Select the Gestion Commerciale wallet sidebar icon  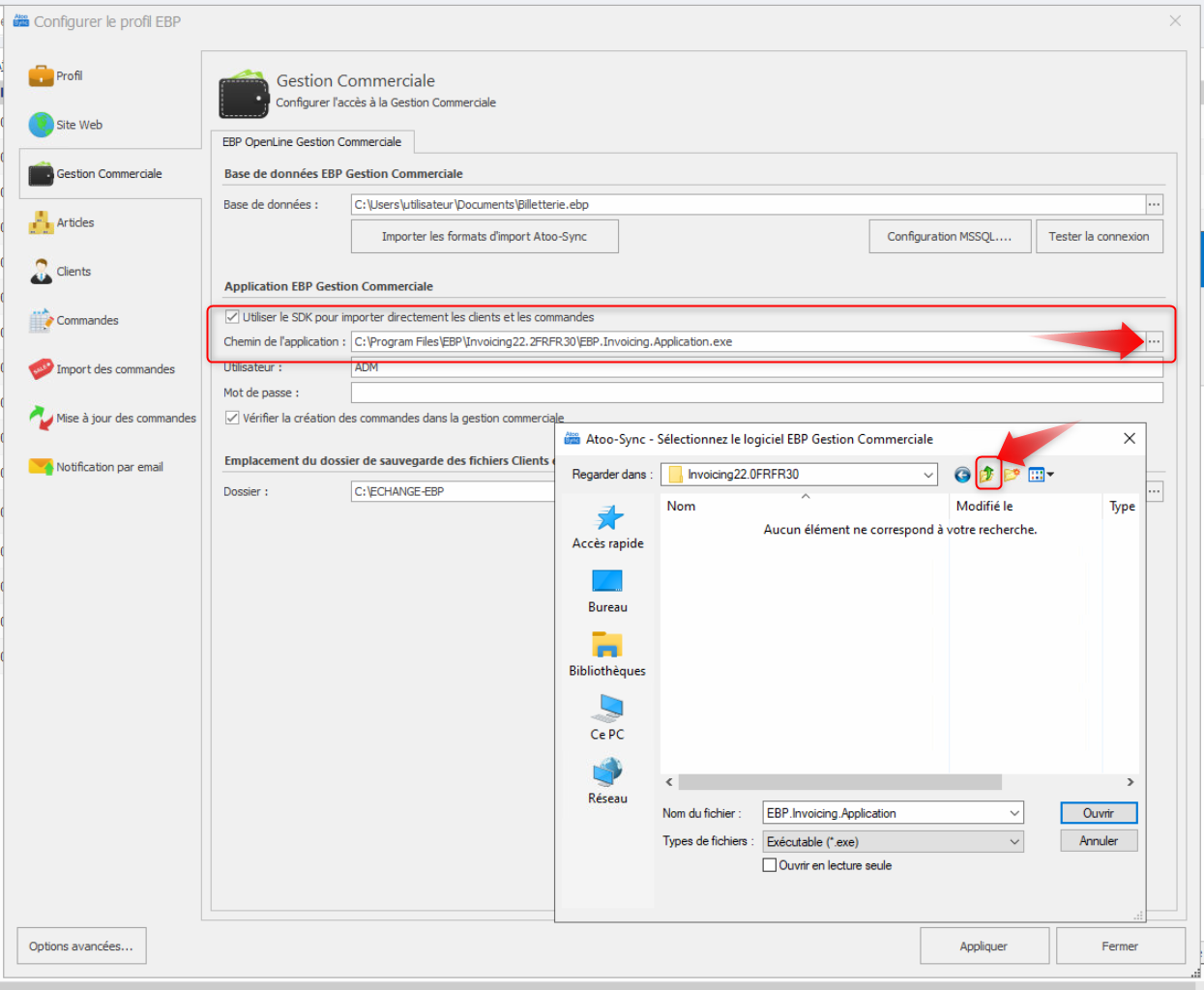pos(41,174)
